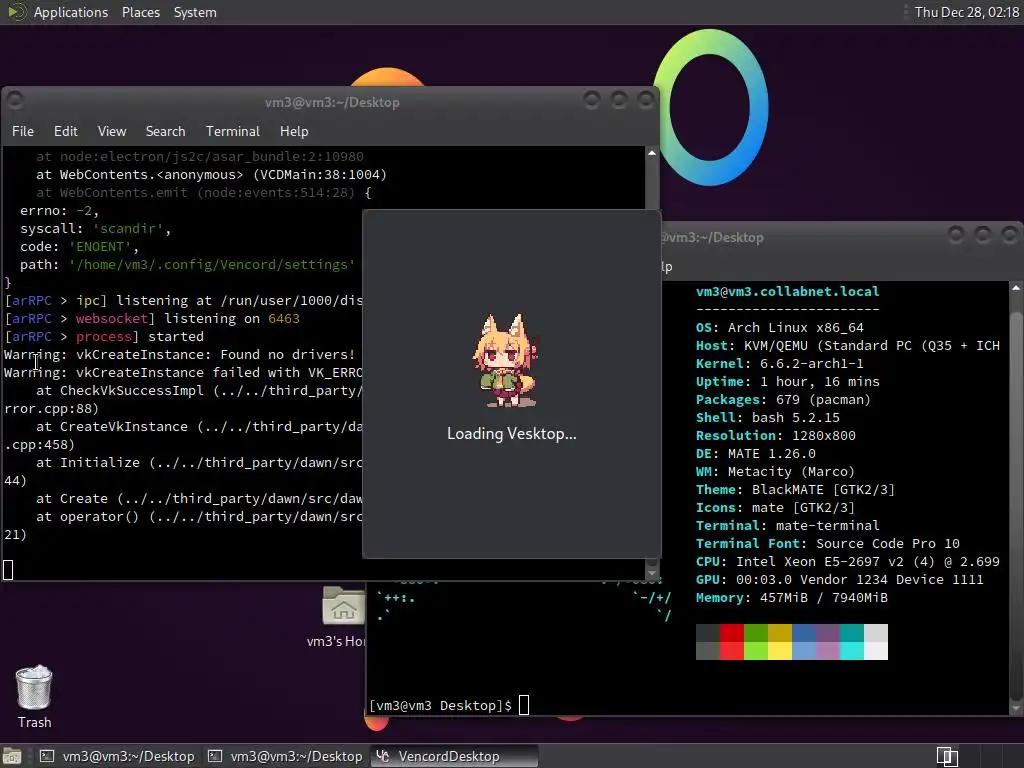Click the light blue neofetch color block
Viewport: 1024px width, 768px height.
[x=804, y=650]
